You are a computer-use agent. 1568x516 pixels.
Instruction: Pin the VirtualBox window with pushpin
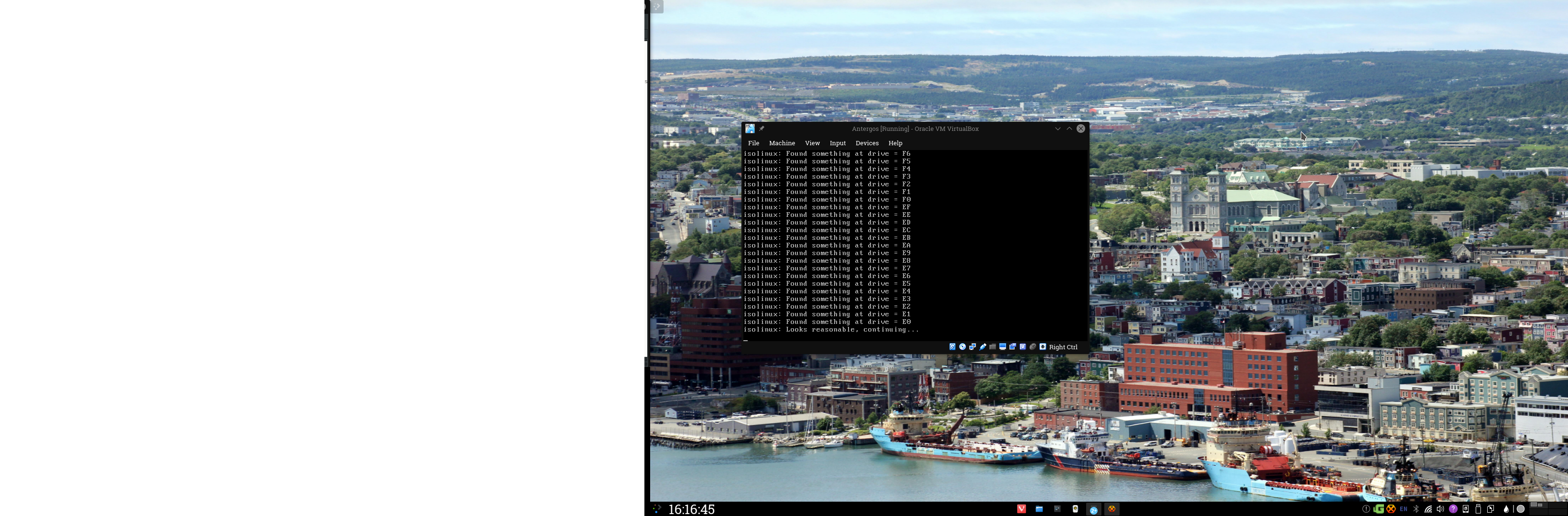click(x=762, y=129)
